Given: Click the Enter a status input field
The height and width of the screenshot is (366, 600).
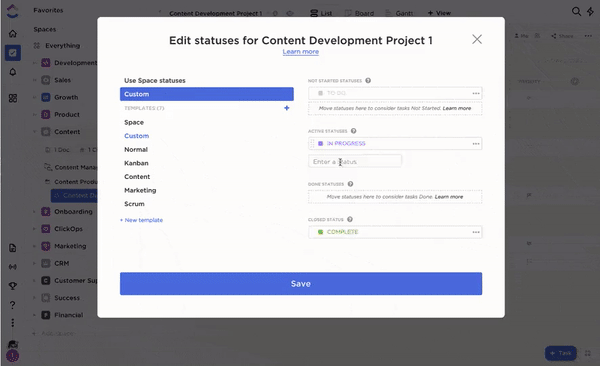Looking at the screenshot, I should 355,162.
